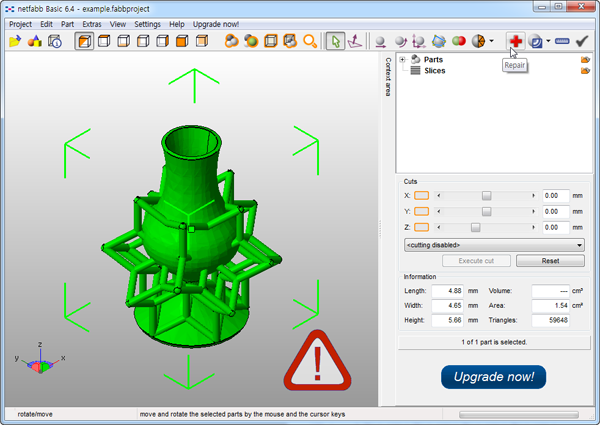600x425 pixels.
Task: Click the Z cut slider thumb
Action: coord(475,228)
